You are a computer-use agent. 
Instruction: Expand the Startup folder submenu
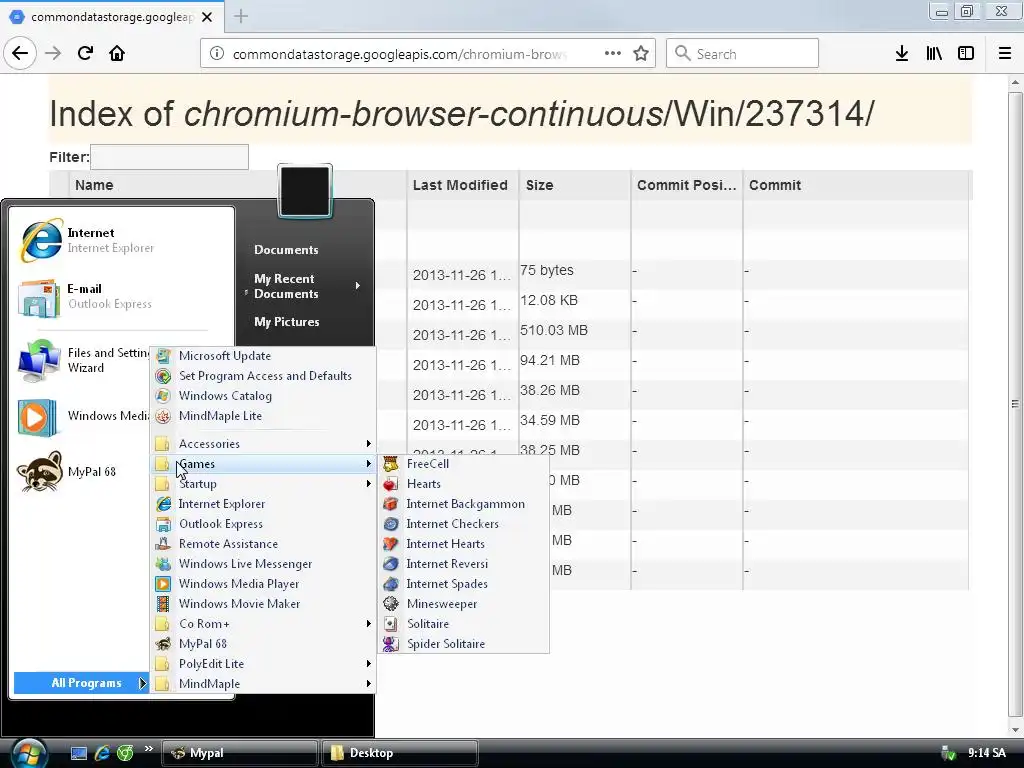(264, 484)
